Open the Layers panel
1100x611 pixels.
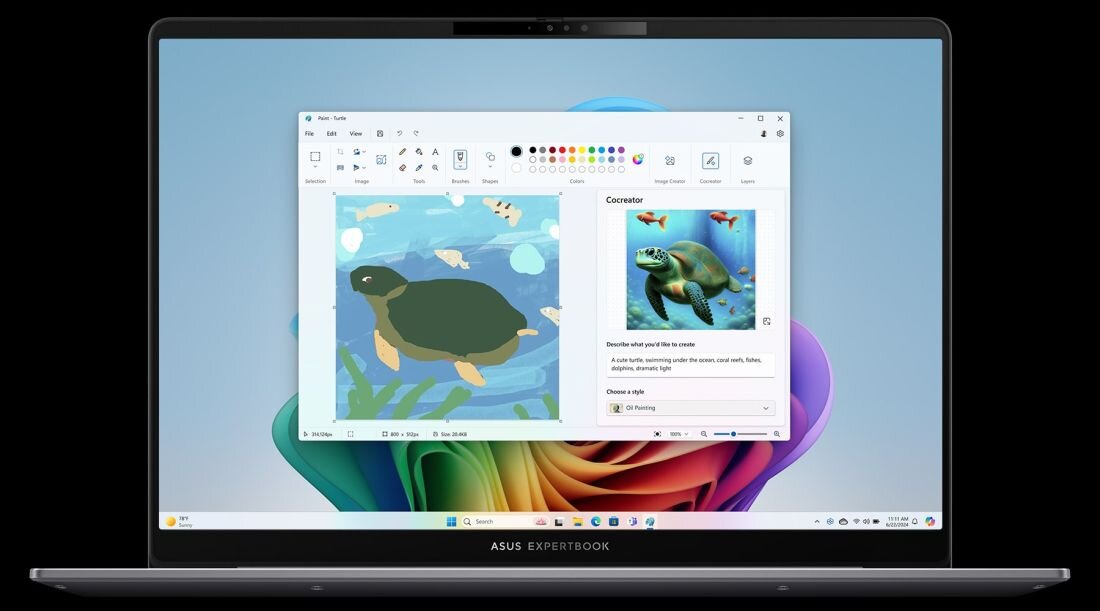click(x=747, y=160)
